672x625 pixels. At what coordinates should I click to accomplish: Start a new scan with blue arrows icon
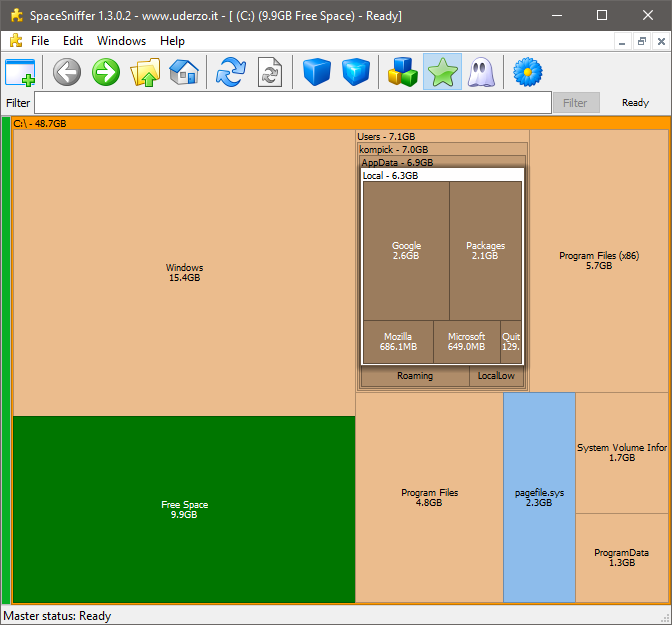231,72
